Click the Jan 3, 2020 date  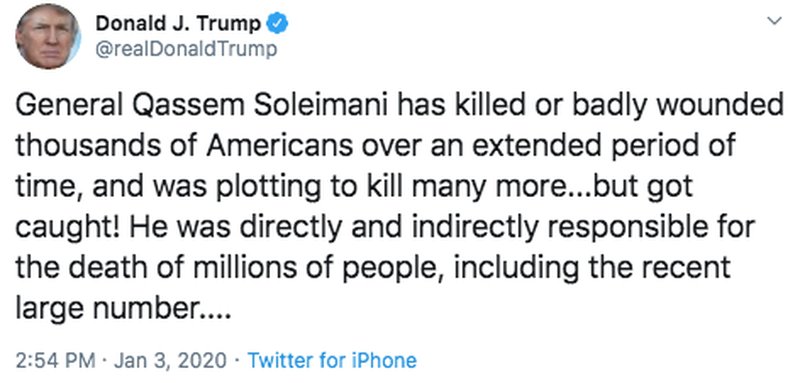tap(170, 361)
